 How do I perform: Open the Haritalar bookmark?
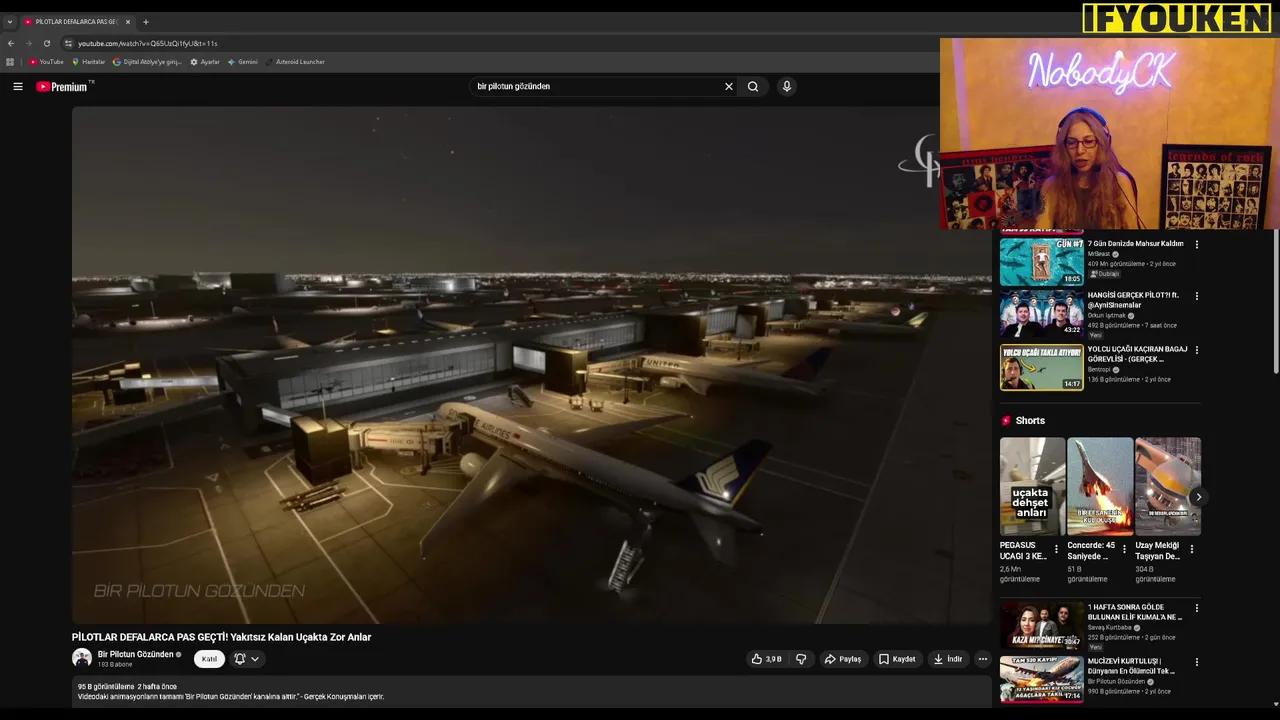(88, 62)
